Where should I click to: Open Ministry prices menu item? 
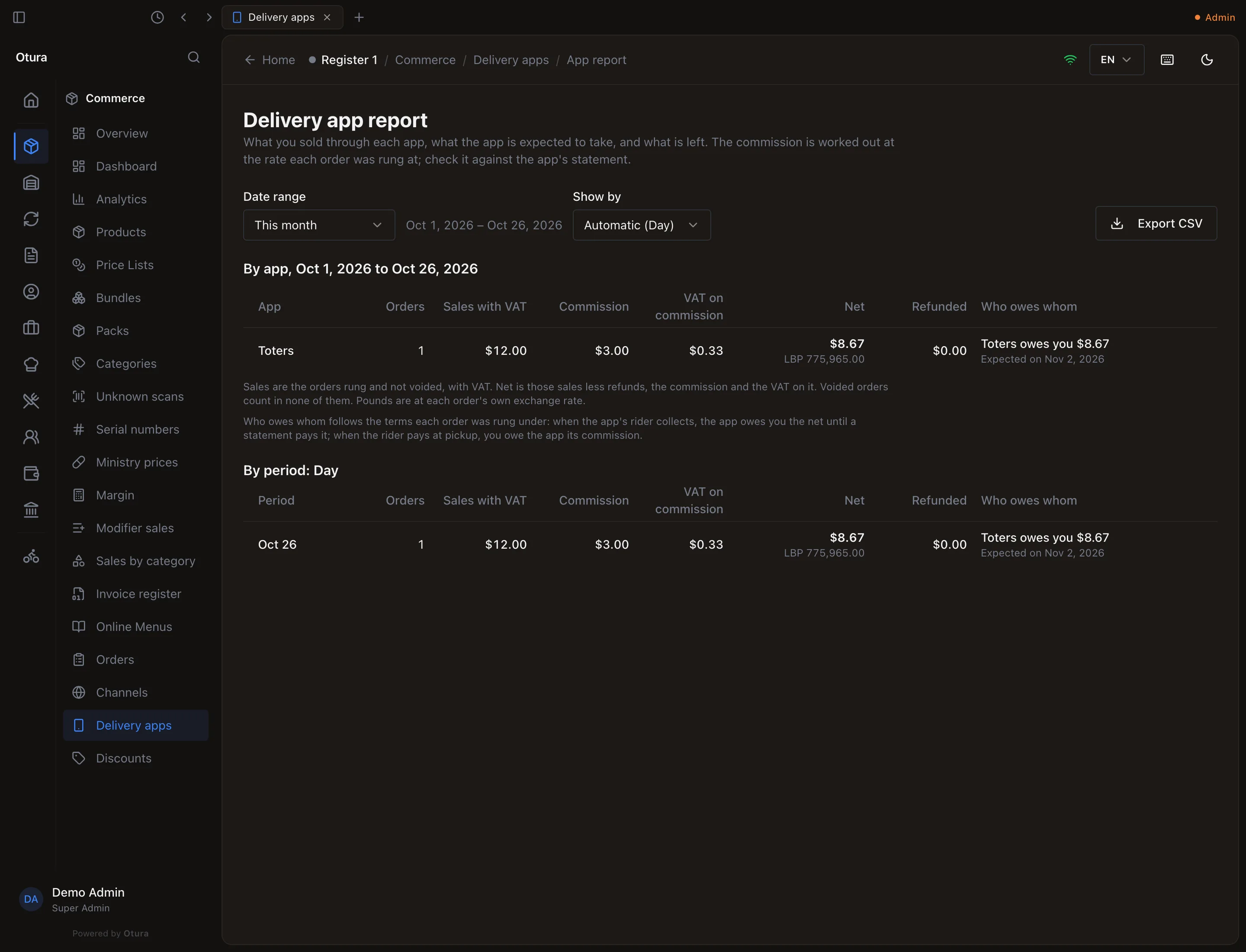(x=135, y=463)
